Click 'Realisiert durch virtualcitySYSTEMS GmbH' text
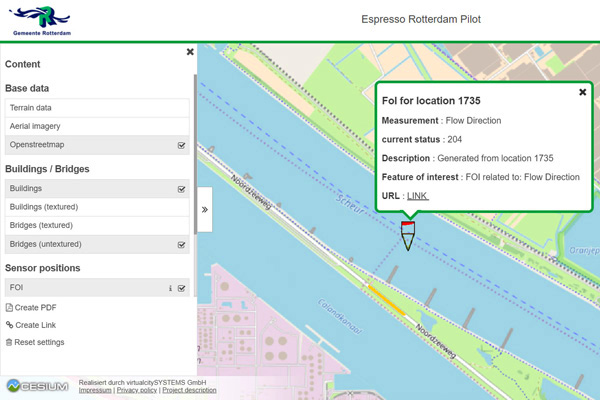Screen dimensions: 600x400 (142, 382)
